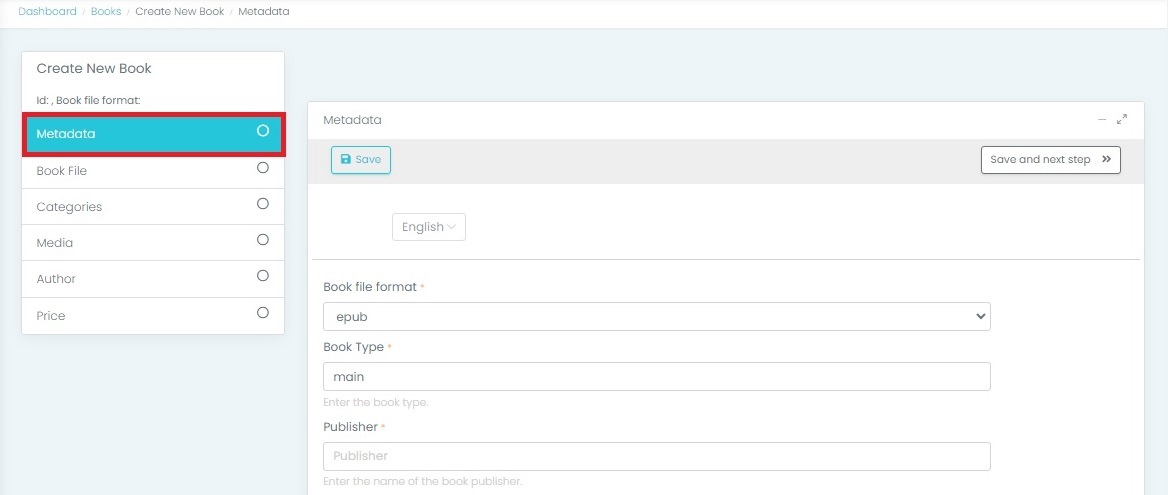Click the Price step circle indicator
This screenshot has height=495, width=1168.
pyautogui.click(x=263, y=313)
